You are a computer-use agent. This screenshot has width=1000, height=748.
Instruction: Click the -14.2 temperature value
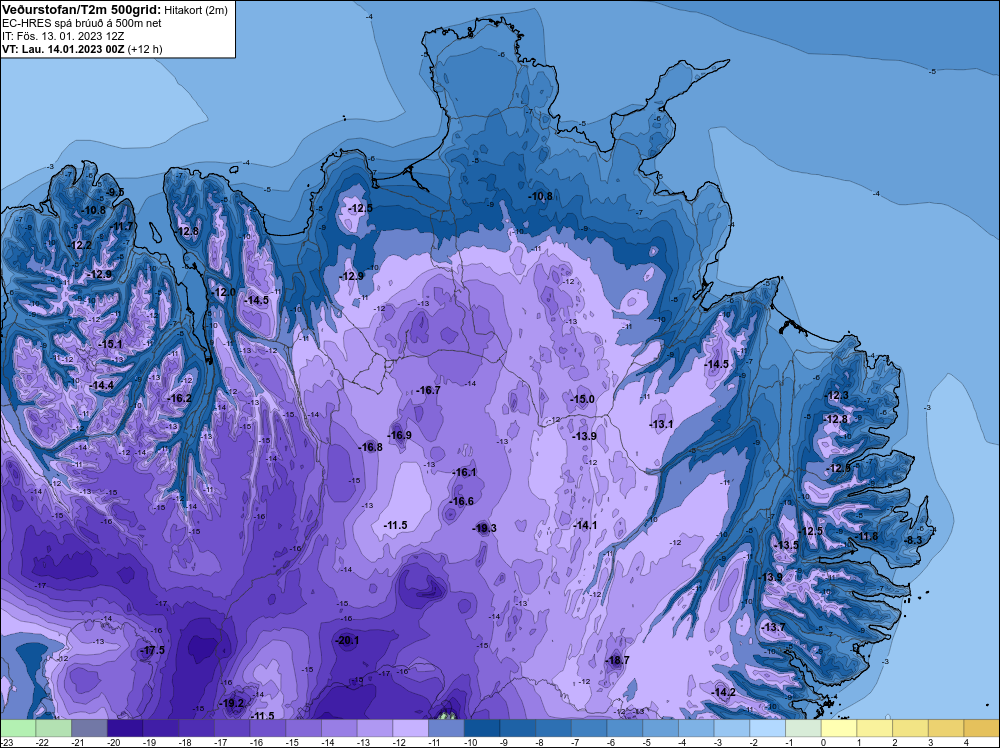coord(724,693)
